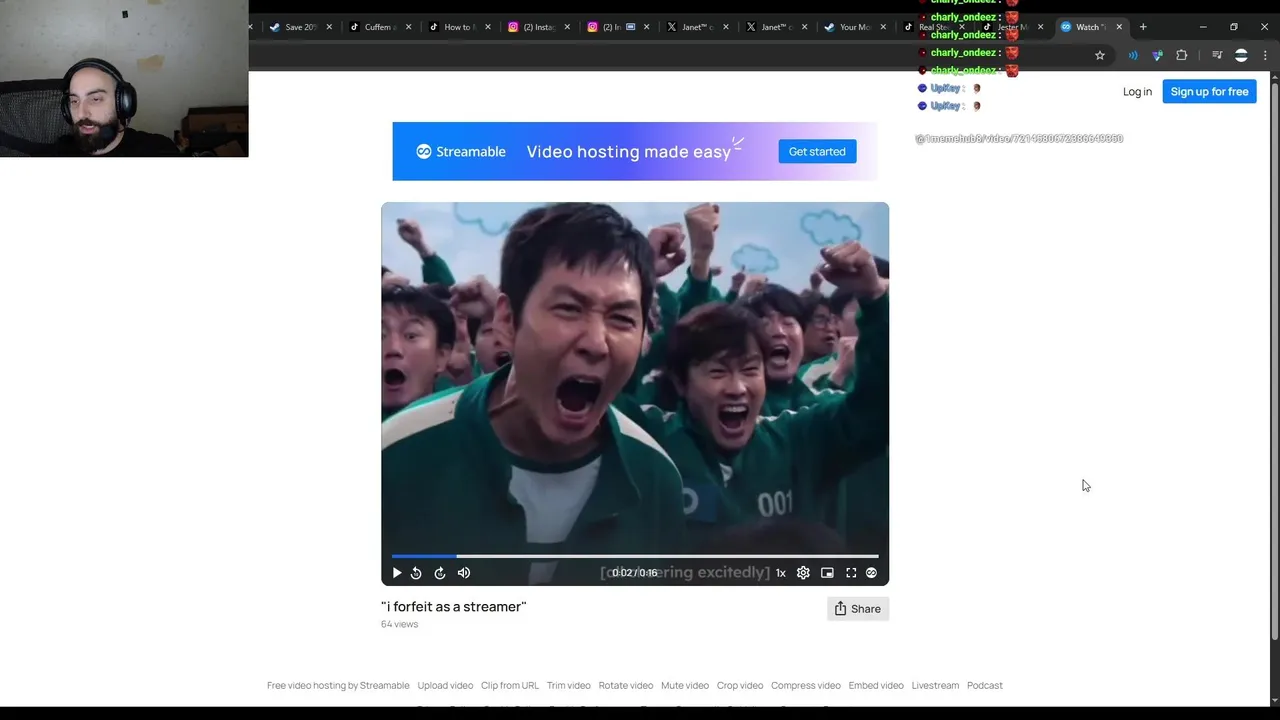The height and width of the screenshot is (720, 1280).
Task: Open the browser media control icon
Action: [1217, 56]
